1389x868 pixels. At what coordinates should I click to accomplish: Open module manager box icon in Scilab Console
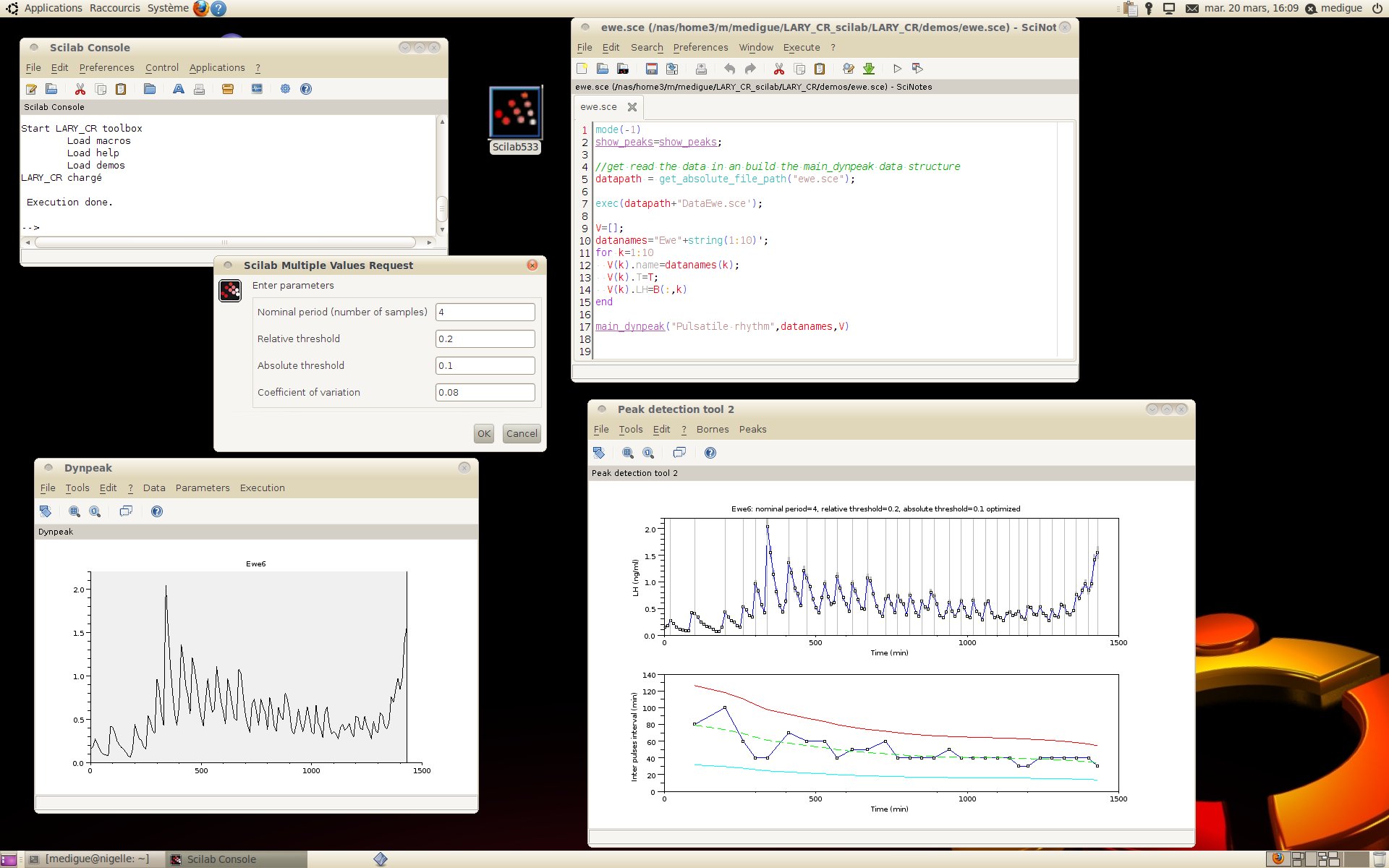[x=228, y=89]
